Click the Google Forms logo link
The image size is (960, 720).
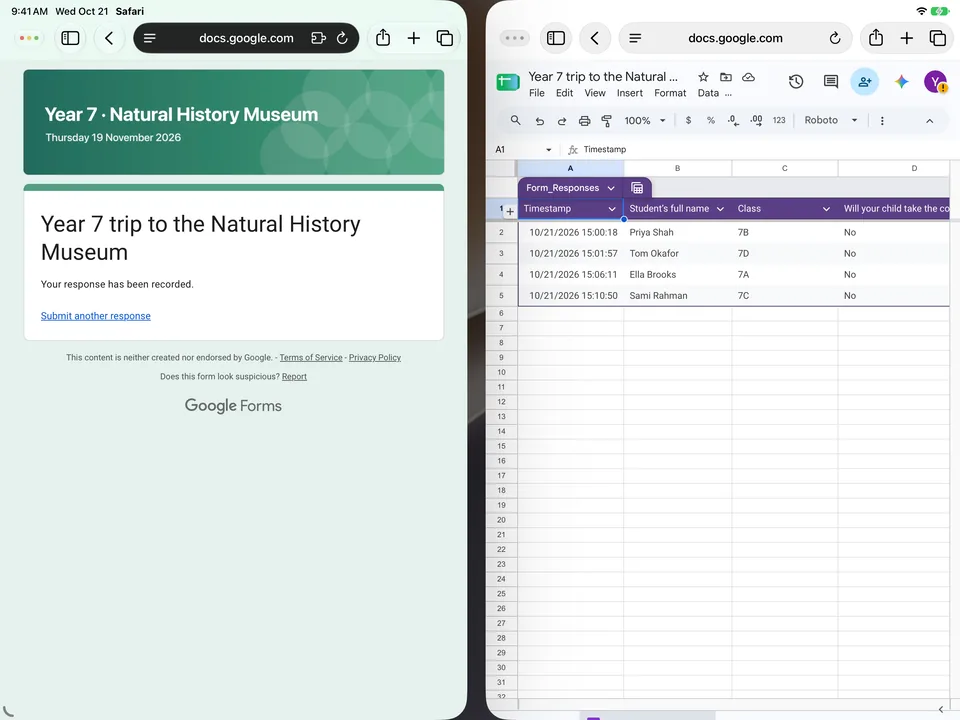[233, 405]
